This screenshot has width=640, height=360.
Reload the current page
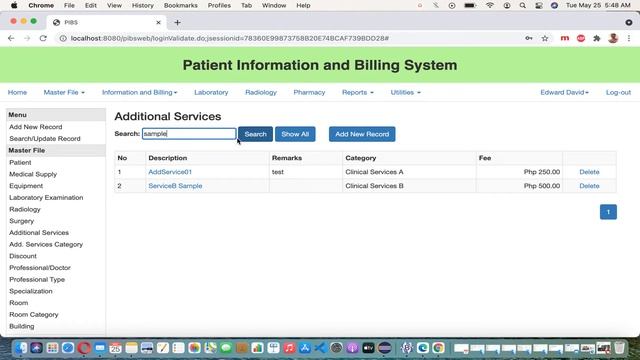tap(43, 38)
